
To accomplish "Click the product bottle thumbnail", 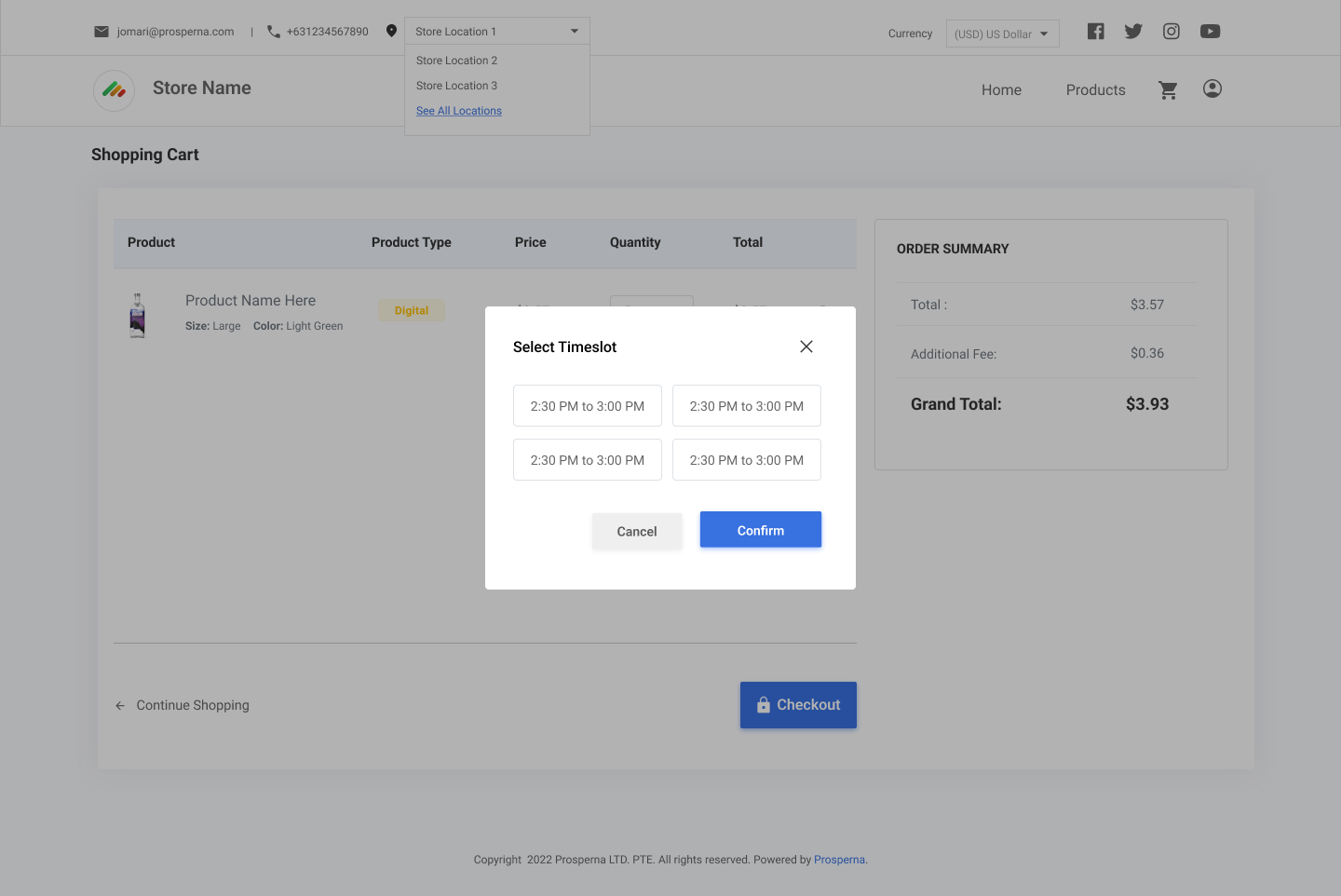I will pos(138,316).
